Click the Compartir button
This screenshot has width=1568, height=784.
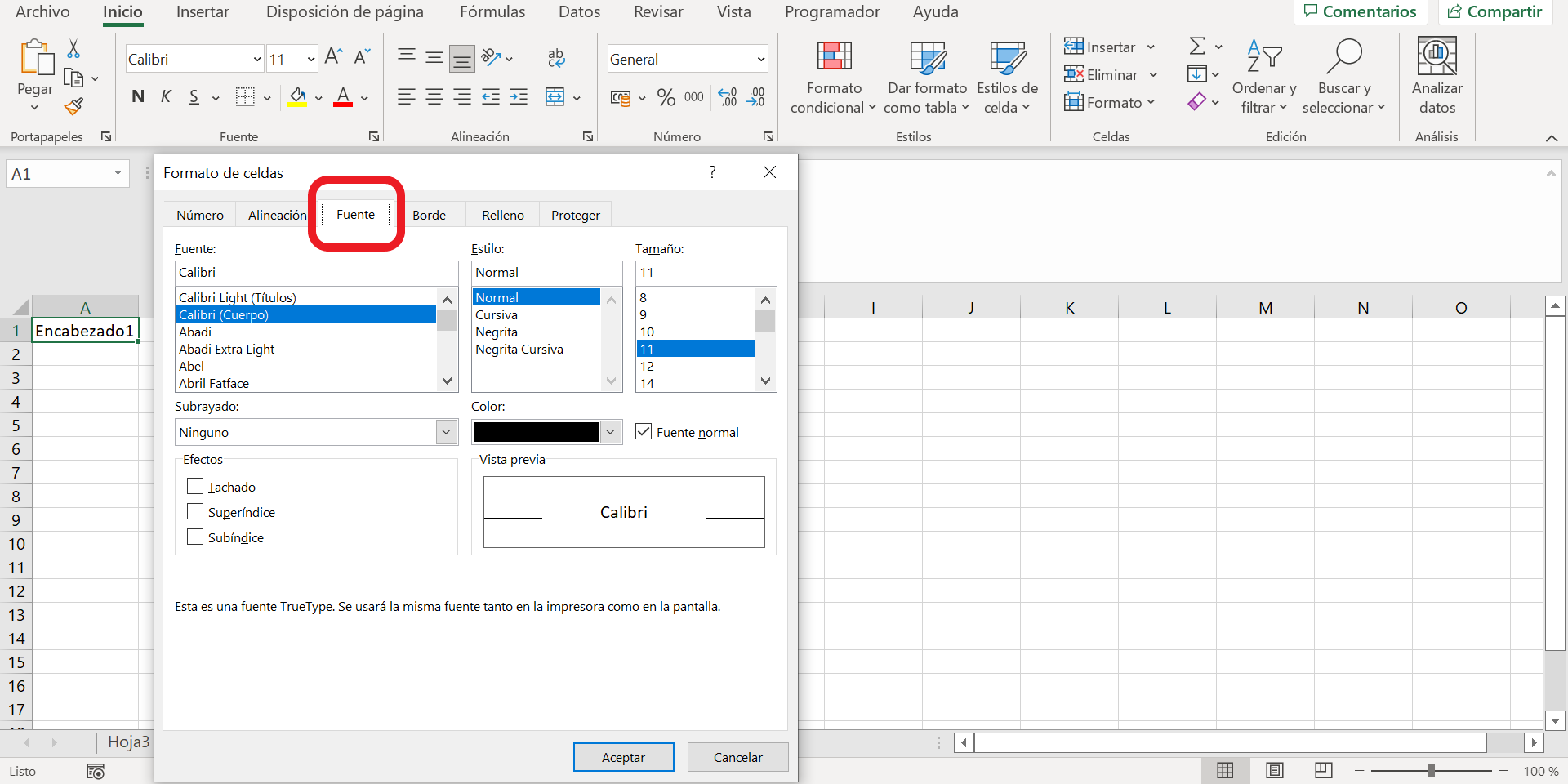1494,12
